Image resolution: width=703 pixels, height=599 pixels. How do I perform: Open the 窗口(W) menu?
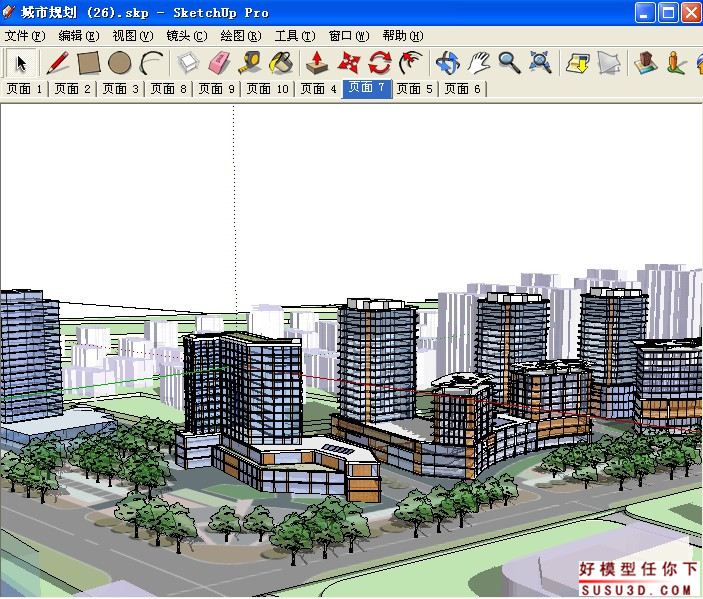349,35
